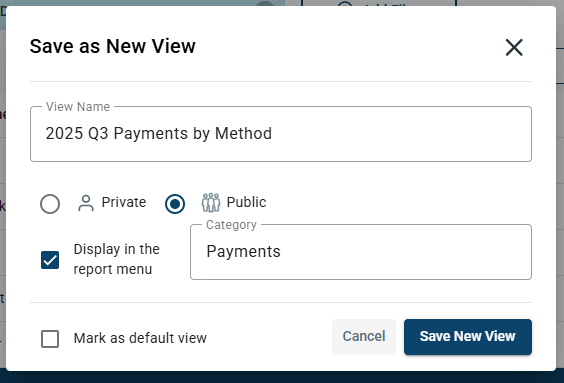The width and height of the screenshot is (564, 383).
Task: Select the Public radio button
Action: pyautogui.click(x=175, y=204)
